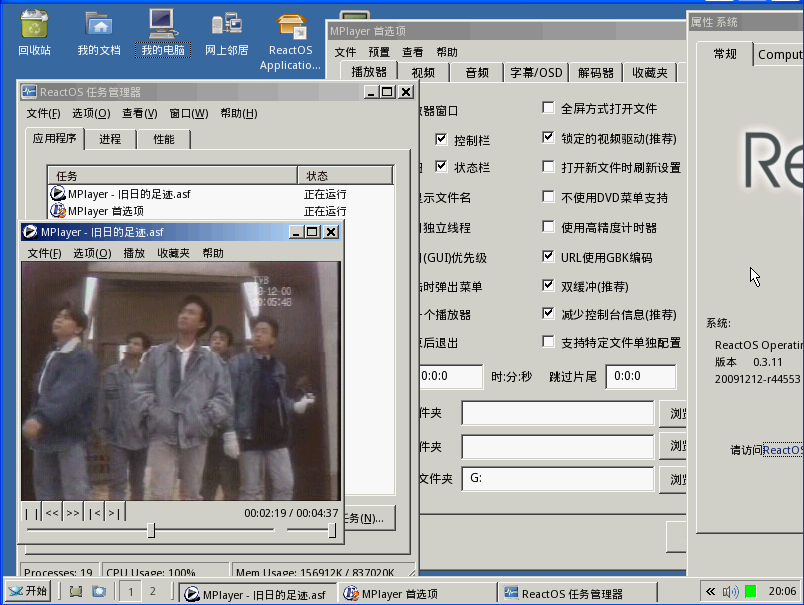Click the system tray volume speaker icon
The height and width of the screenshot is (605, 804).
click(730, 592)
